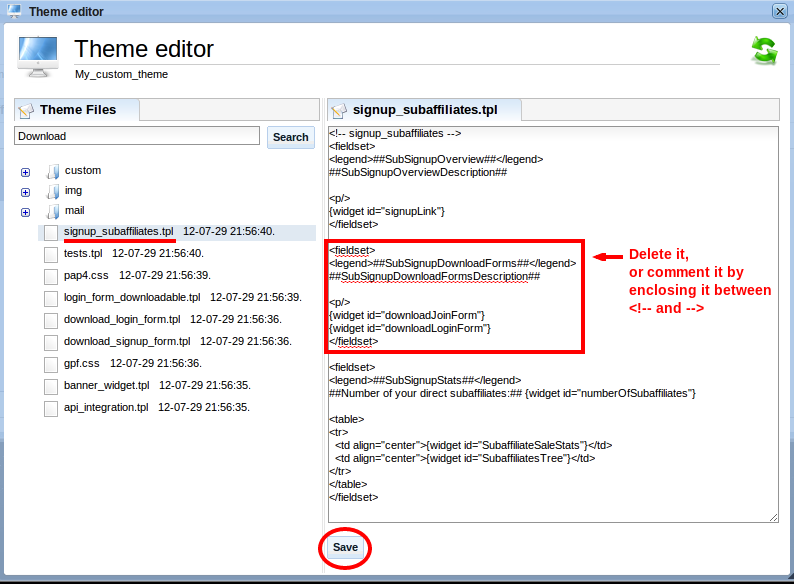794x584 pixels.
Task: Tick the checkbox for download_signup_form.tpl
Action: pyautogui.click(x=51, y=342)
